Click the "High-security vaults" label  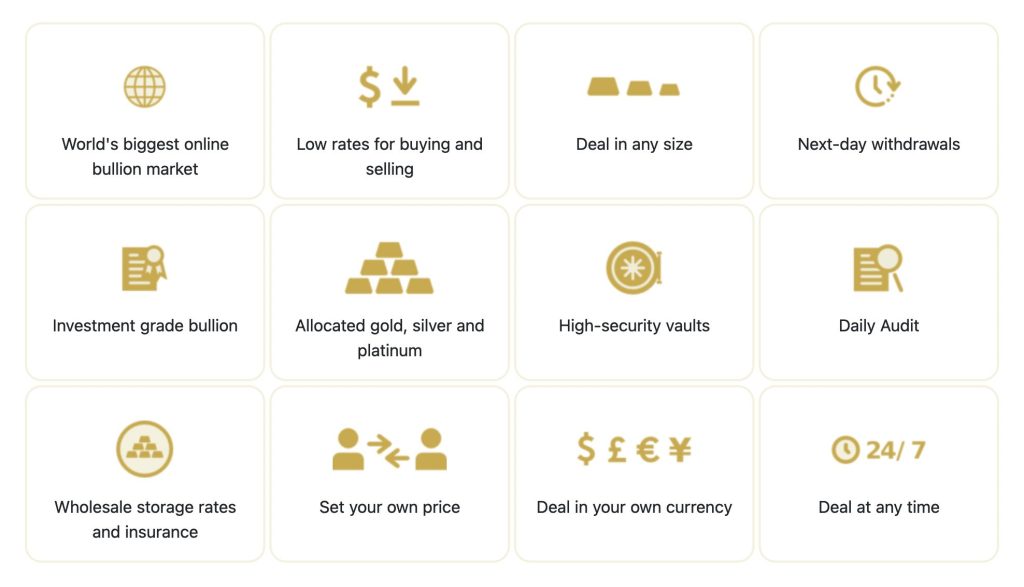pos(634,326)
